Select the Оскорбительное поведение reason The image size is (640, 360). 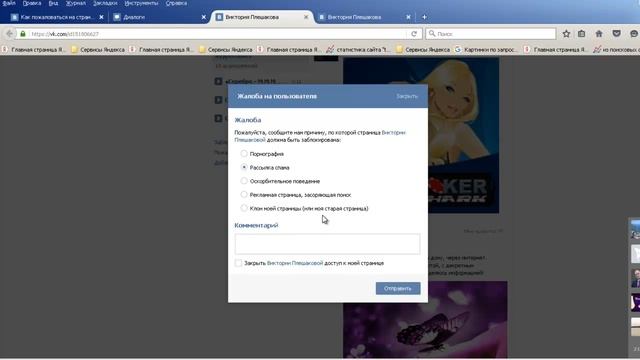point(244,181)
